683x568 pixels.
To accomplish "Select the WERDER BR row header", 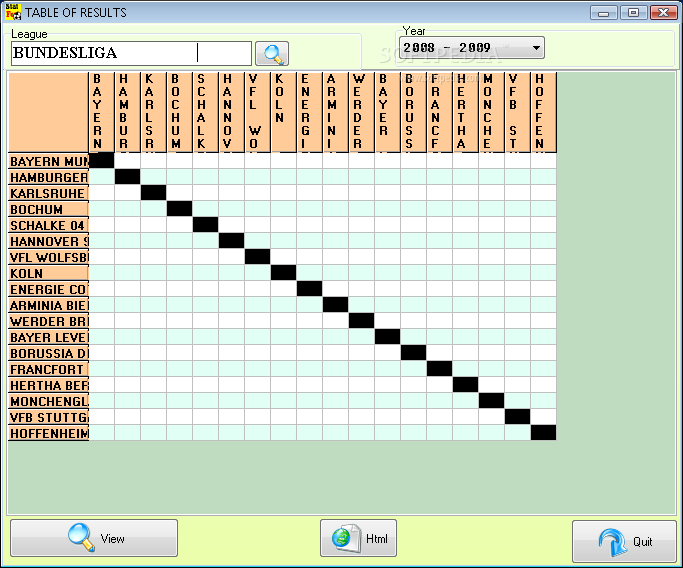I will pyautogui.click(x=48, y=321).
